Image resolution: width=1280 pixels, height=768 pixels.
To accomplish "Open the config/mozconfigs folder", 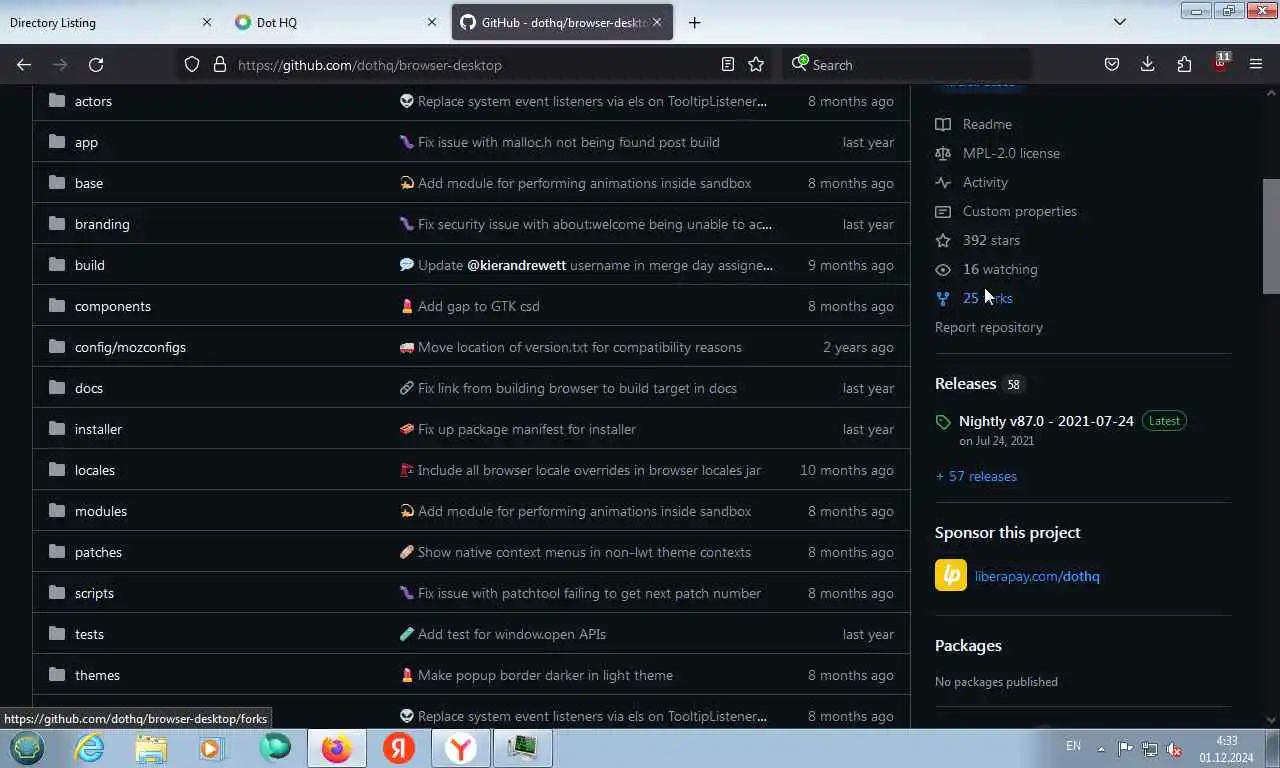I will pos(130,347).
